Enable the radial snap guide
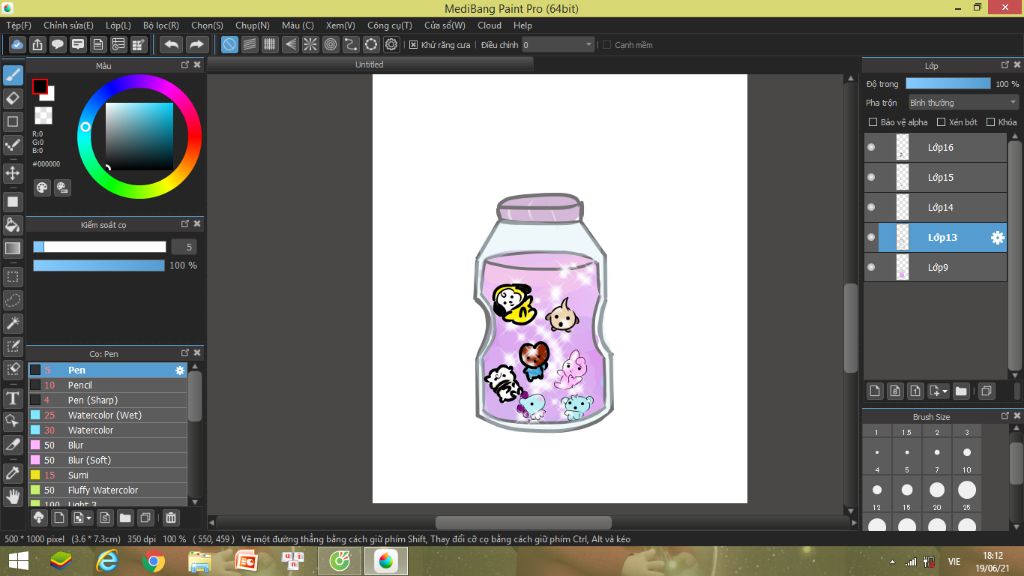Viewport: 1024px width, 576px height. tap(310, 44)
